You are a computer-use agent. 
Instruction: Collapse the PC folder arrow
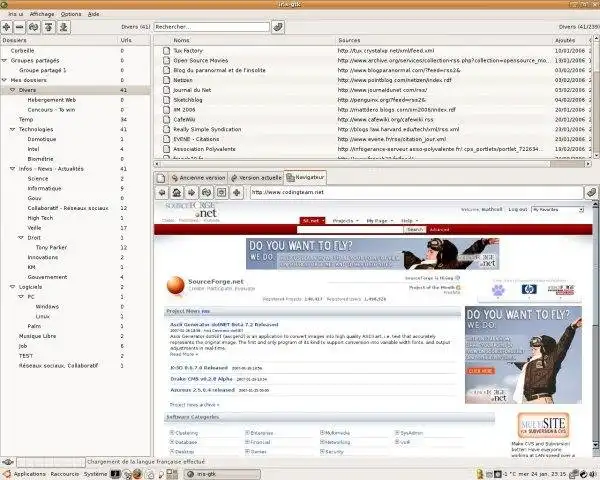pyautogui.click(x=21, y=297)
